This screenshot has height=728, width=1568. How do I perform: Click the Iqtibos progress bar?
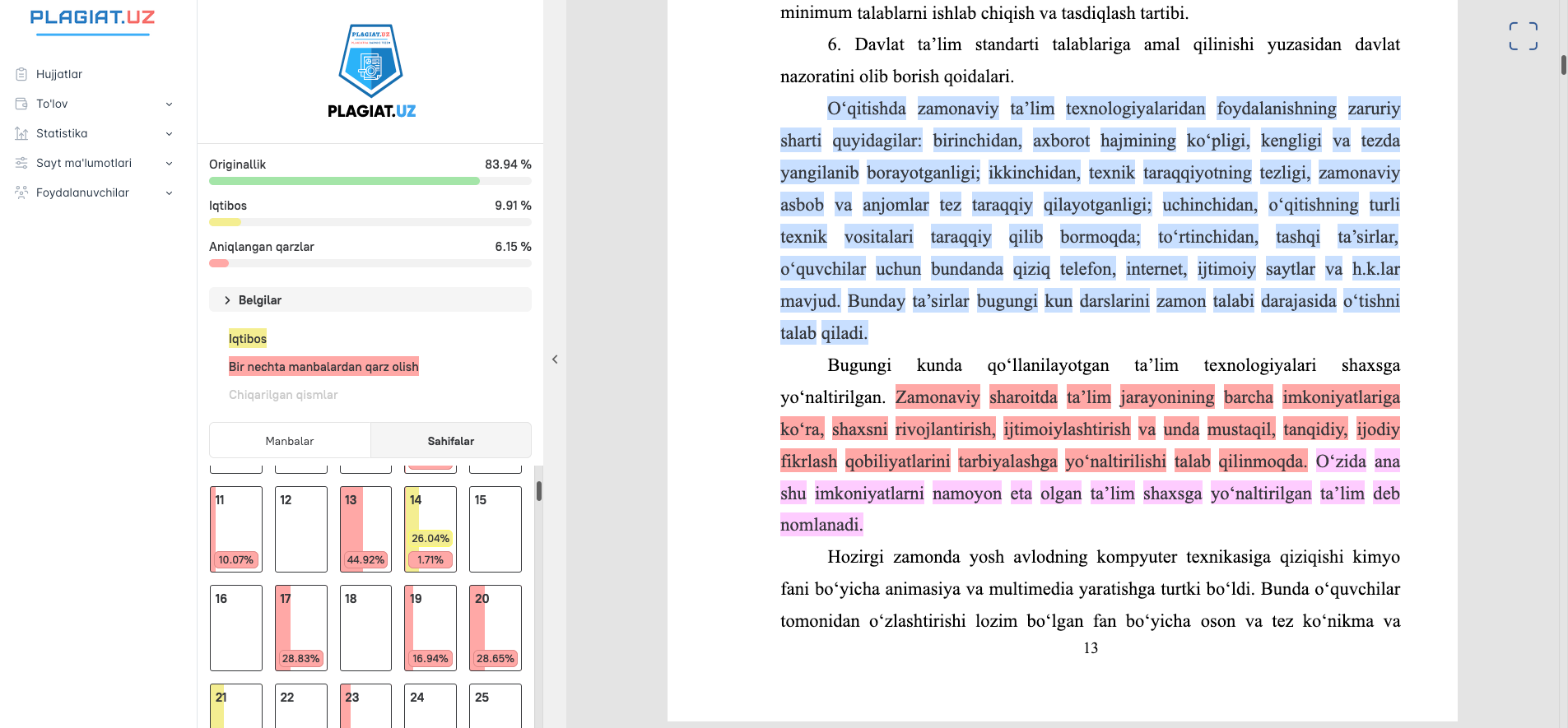(x=370, y=222)
